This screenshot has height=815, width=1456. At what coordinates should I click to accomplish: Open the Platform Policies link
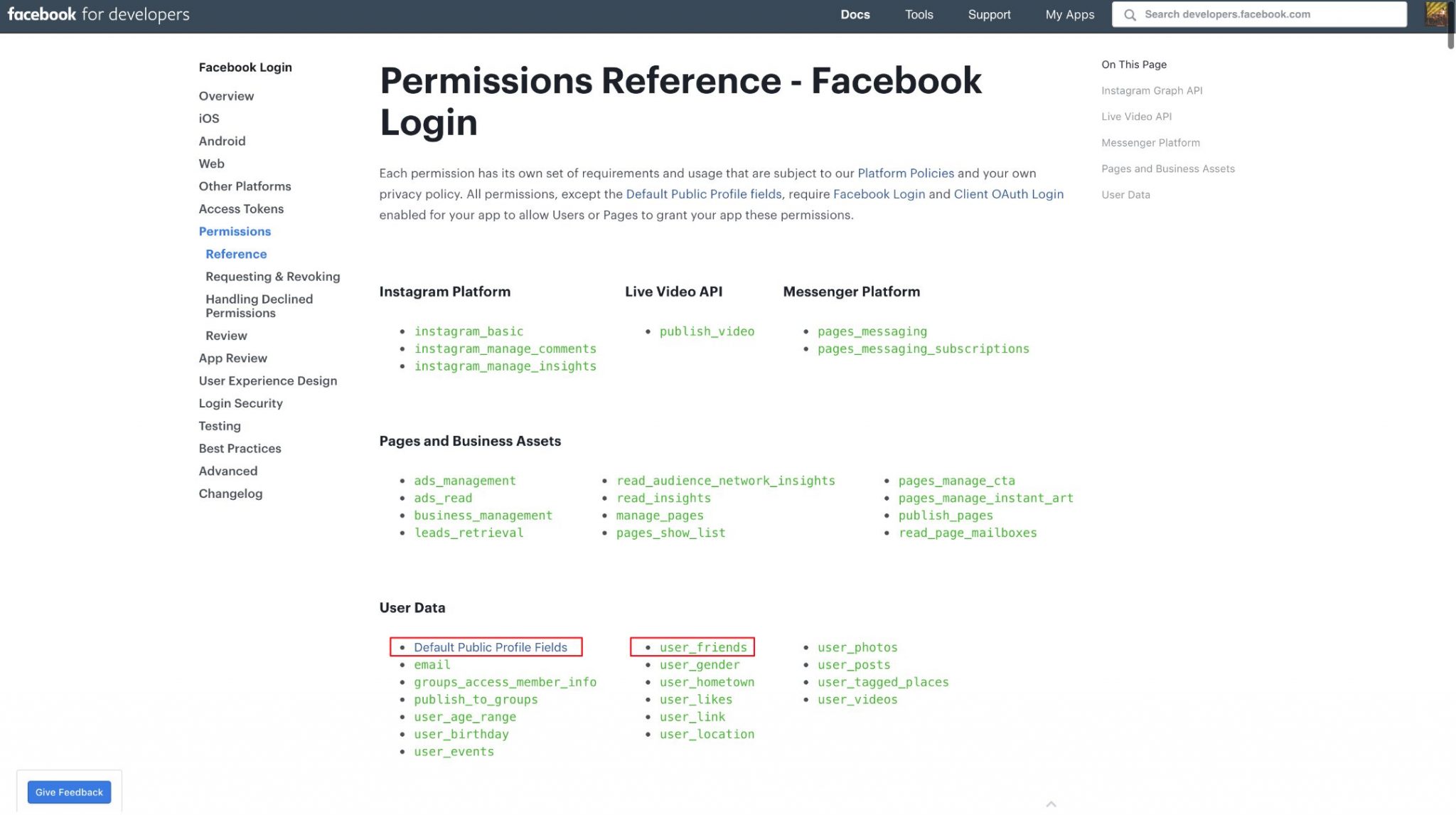(x=906, y=173)
